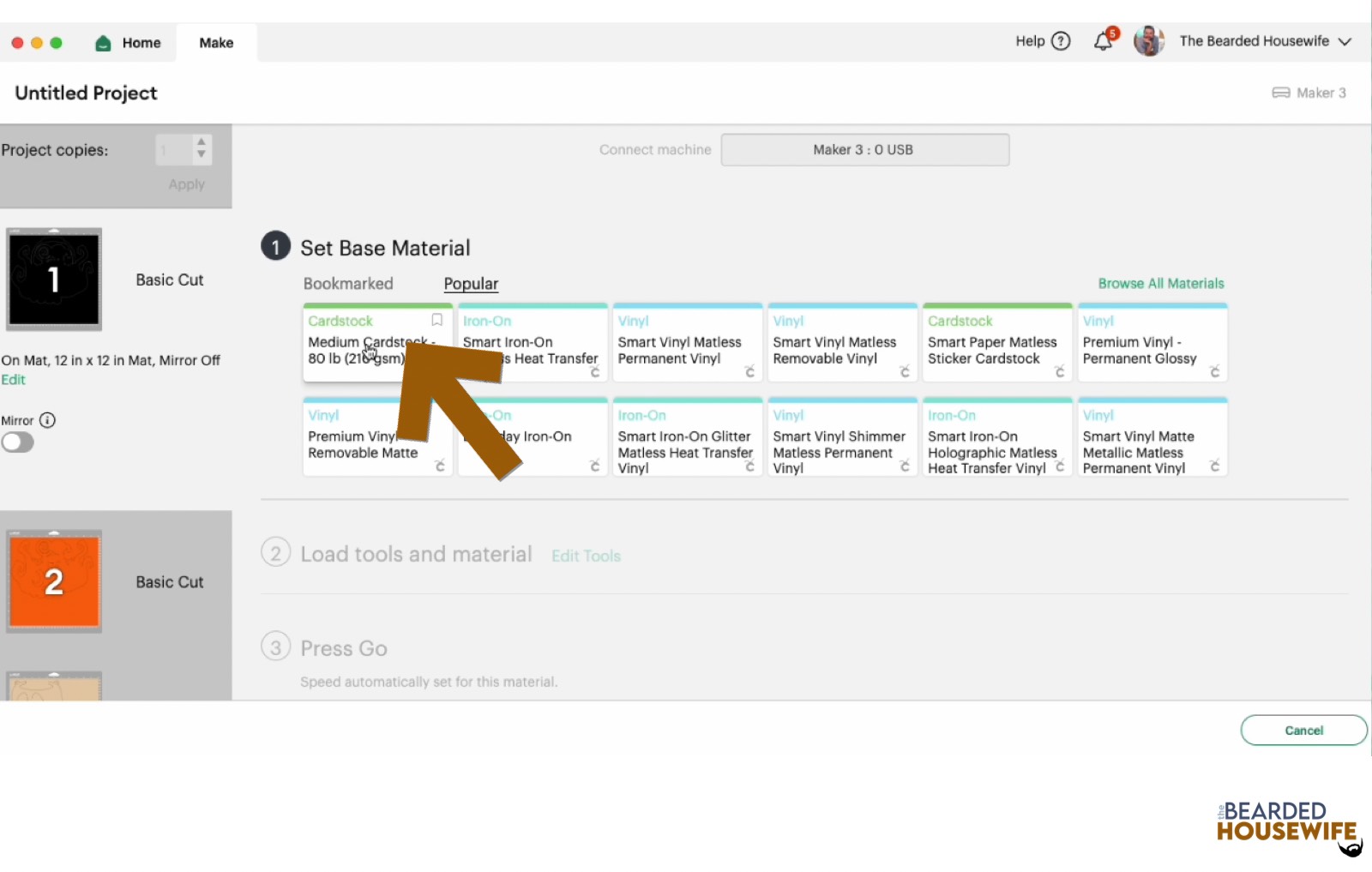Click the Maker 3 machine icon top right
Image resolution: width=1372 pixels, height=872 pixels.
pyautogui.click(x=1281, y=93)
